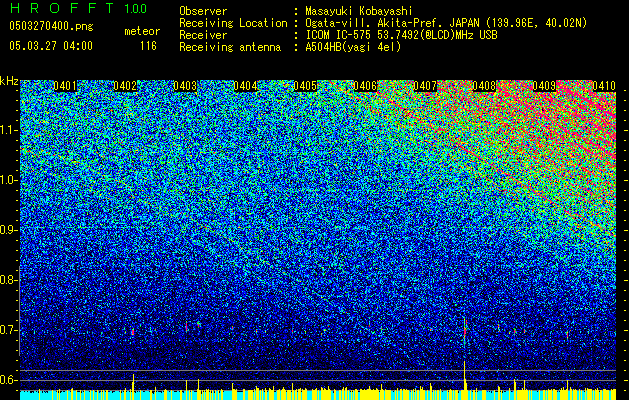Select the 0408 time marker
Viewport: 629px width, 400px height.
click(485, 86)
